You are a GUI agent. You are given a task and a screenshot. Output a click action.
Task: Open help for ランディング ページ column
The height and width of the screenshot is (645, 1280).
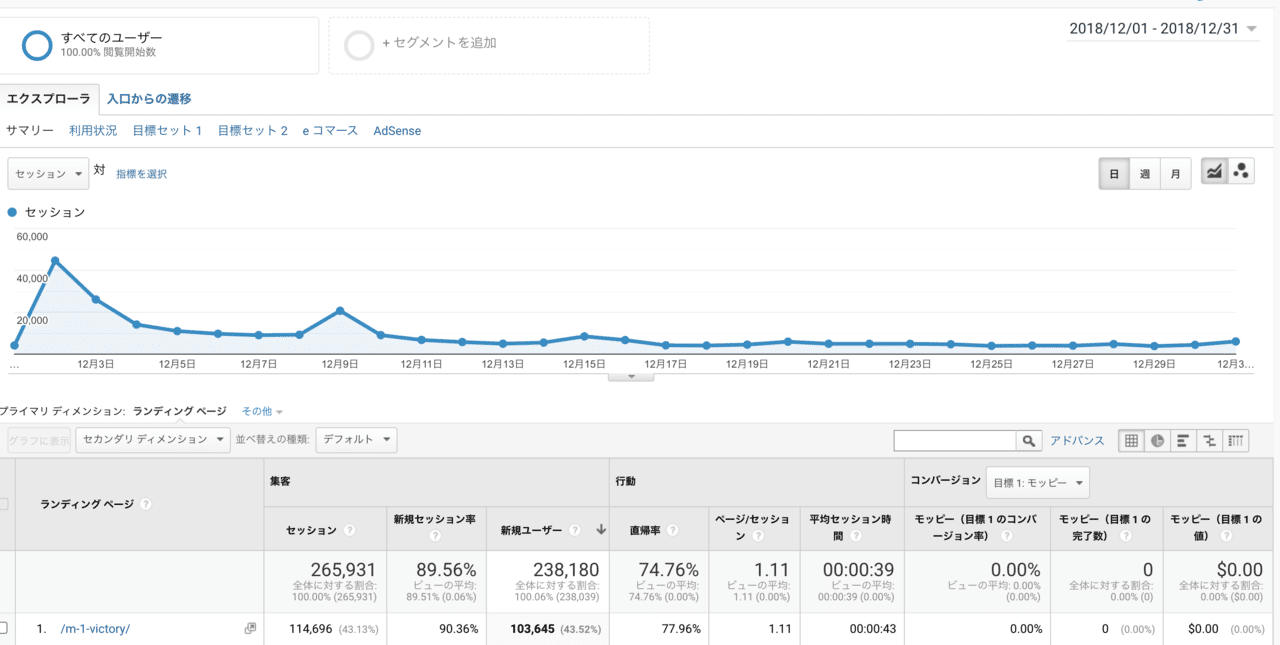[146, 504]
